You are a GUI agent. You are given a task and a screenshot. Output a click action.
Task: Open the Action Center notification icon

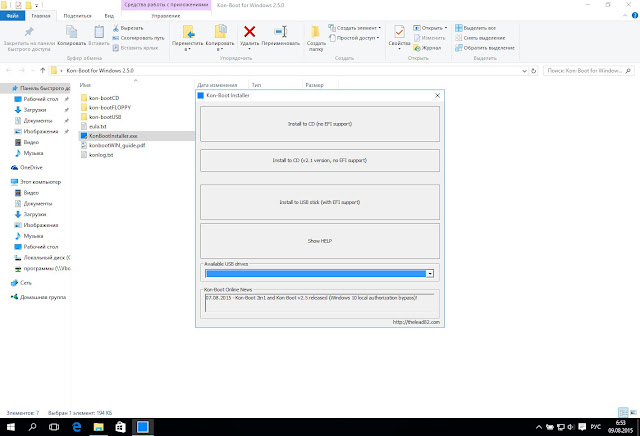[x=582, y=427]
